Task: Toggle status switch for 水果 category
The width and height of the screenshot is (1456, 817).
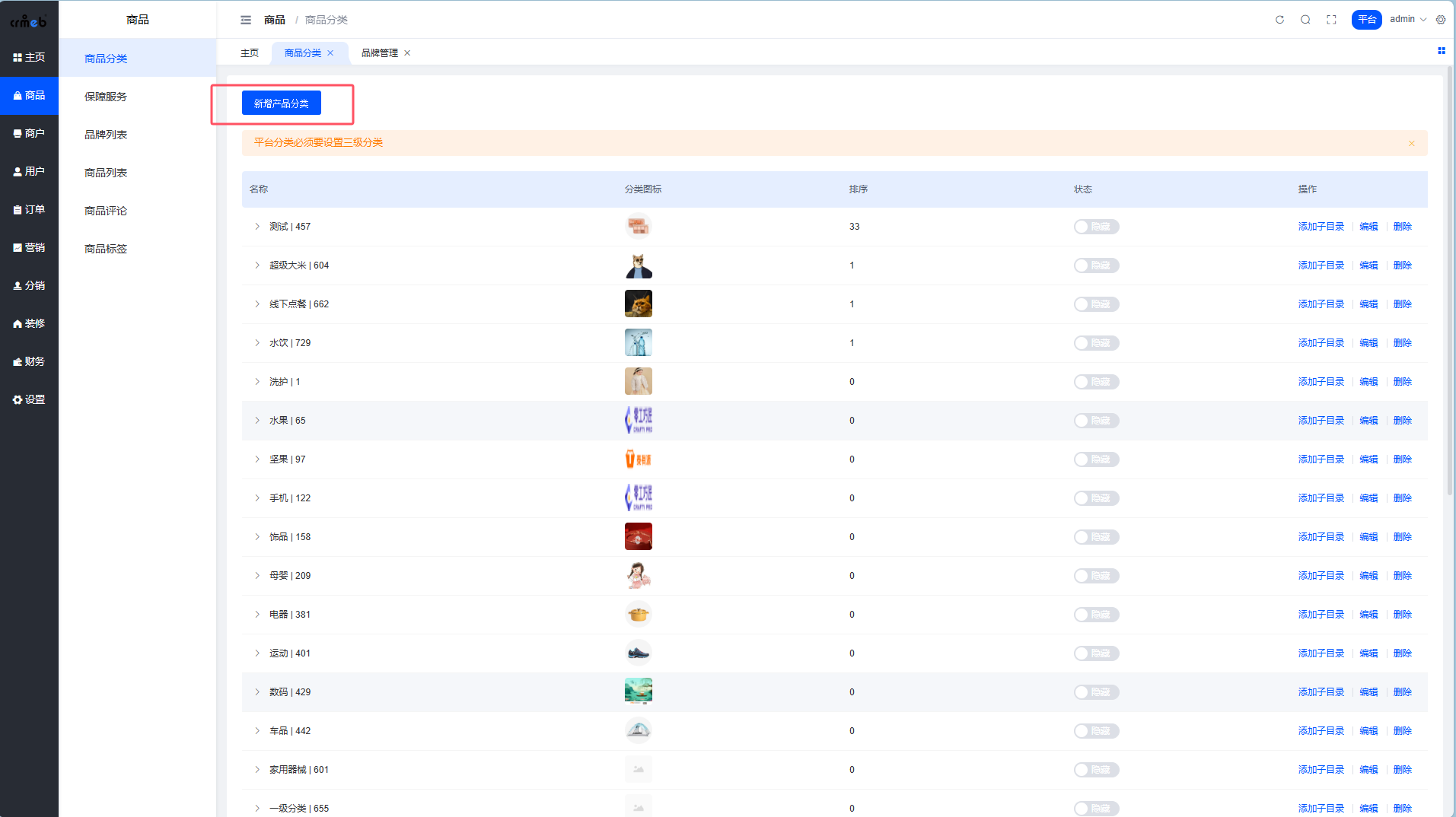Action: pos(1096,421)
